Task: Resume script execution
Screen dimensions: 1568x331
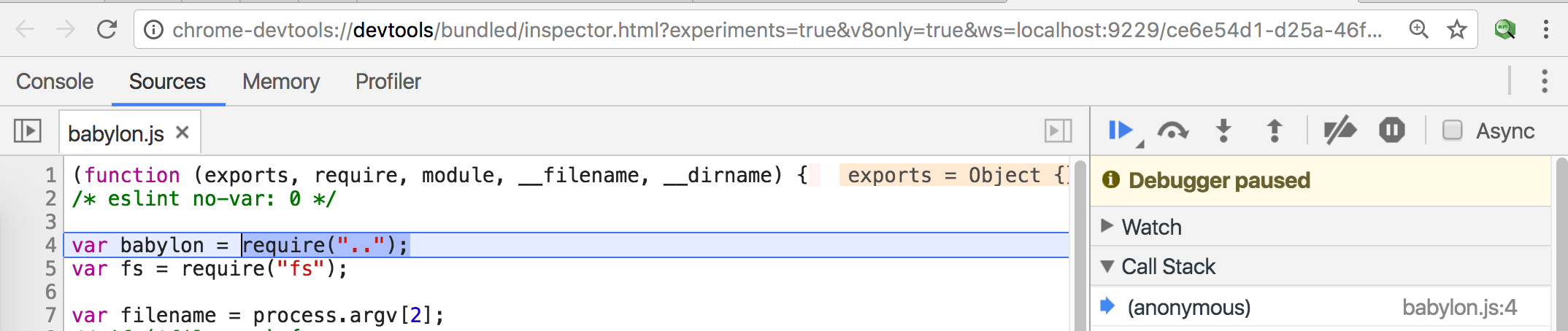Action: [x=1122, y=131]
